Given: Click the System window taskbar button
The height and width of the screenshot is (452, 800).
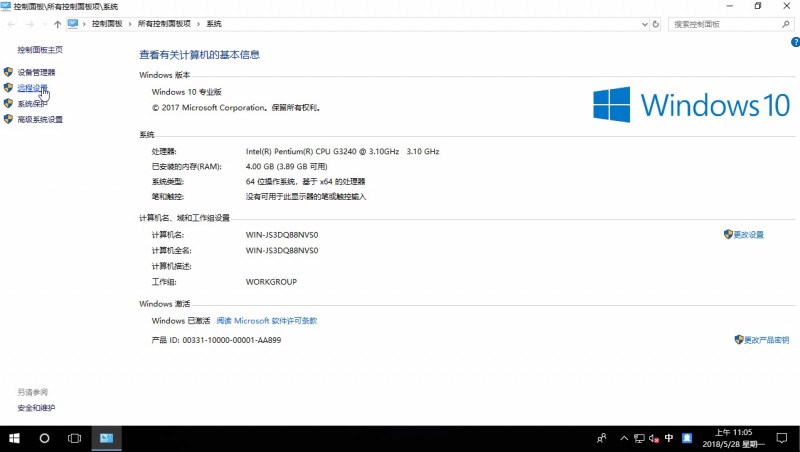Looking at the screenshot, I should (x=106, y=438).
